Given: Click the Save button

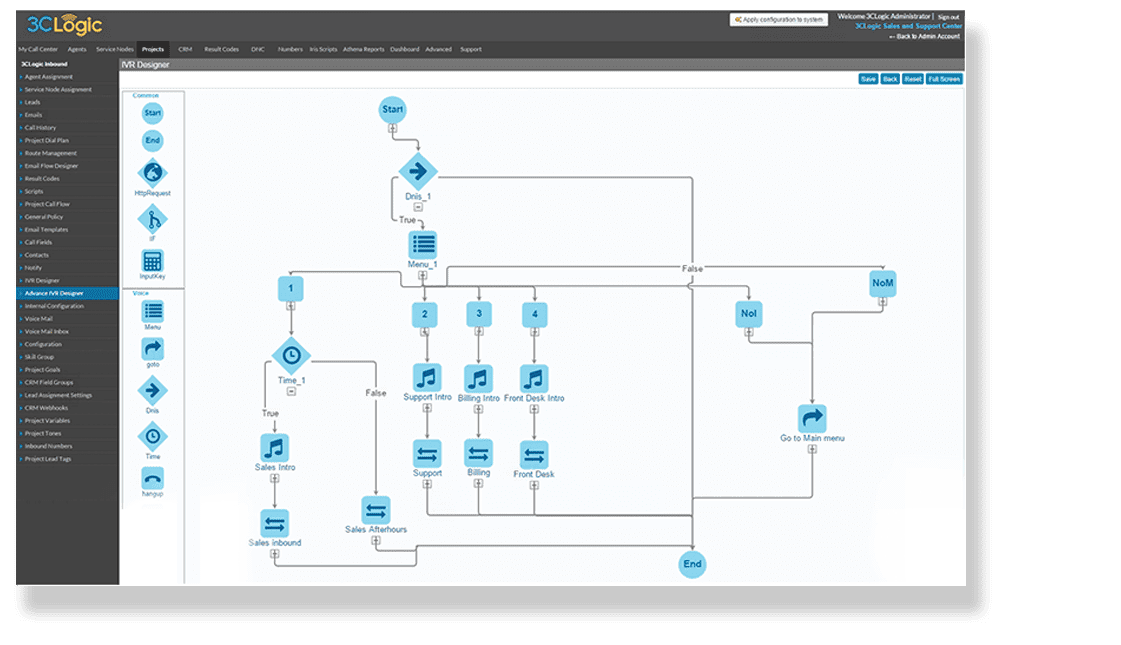Looking at the screenshot, I should click(x=867, y=79).
